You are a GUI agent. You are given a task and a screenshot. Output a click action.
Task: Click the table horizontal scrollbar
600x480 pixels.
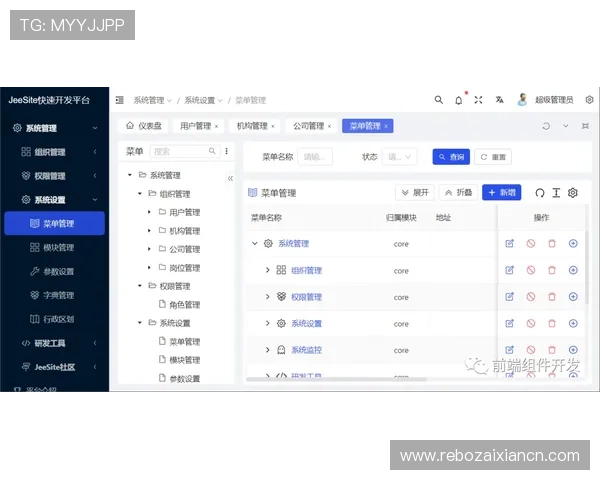point(336,379)
